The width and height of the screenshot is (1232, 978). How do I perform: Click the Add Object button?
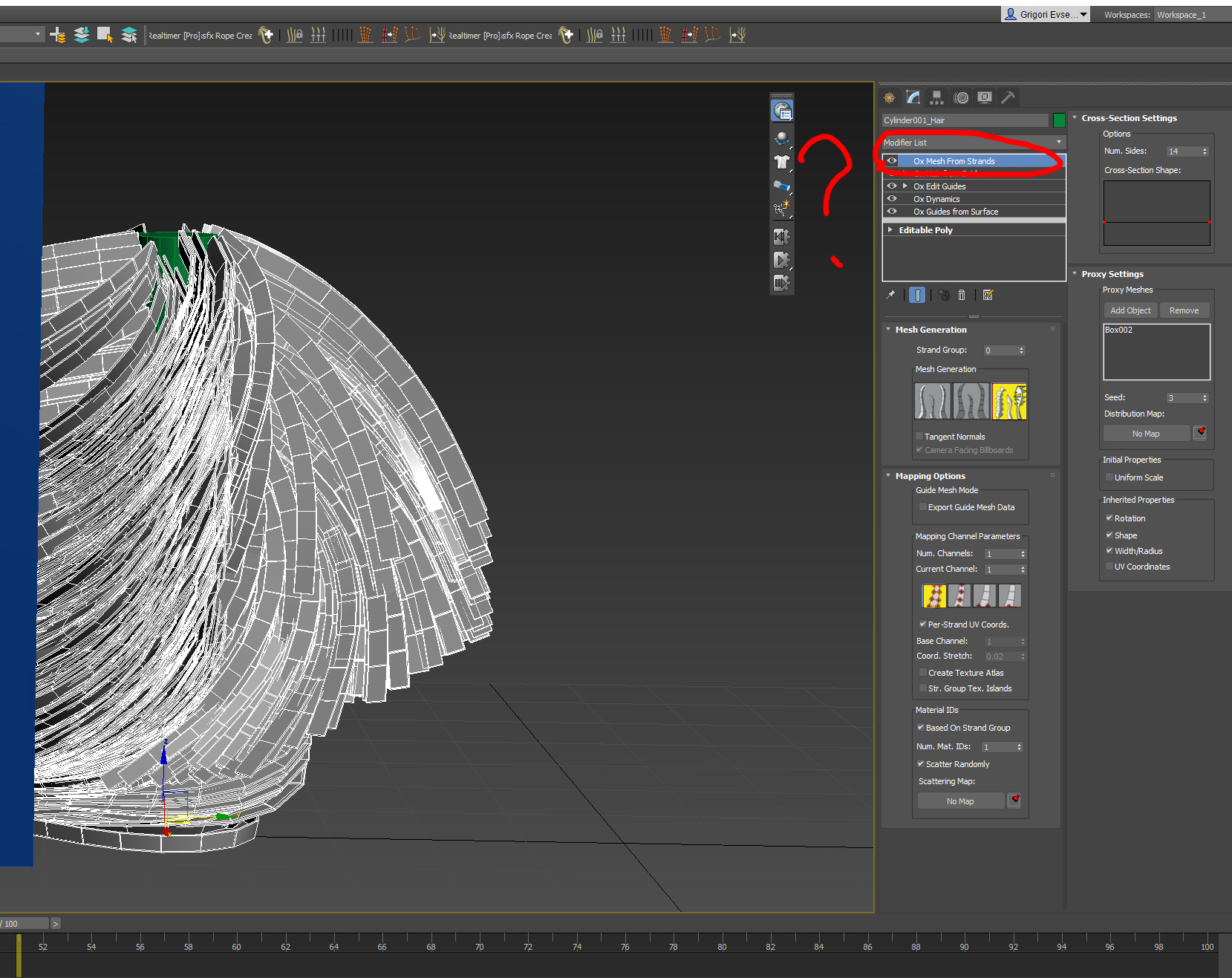tap(1130, 310)
